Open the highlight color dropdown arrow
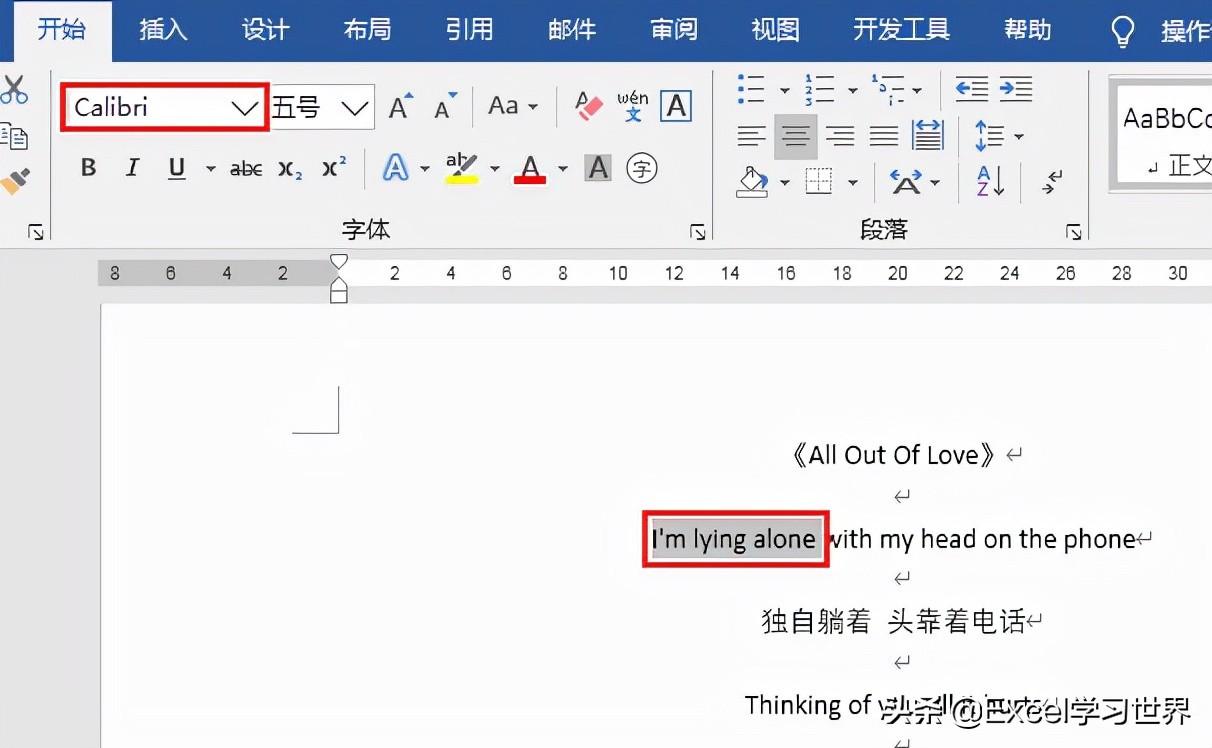 coord(494,168)
